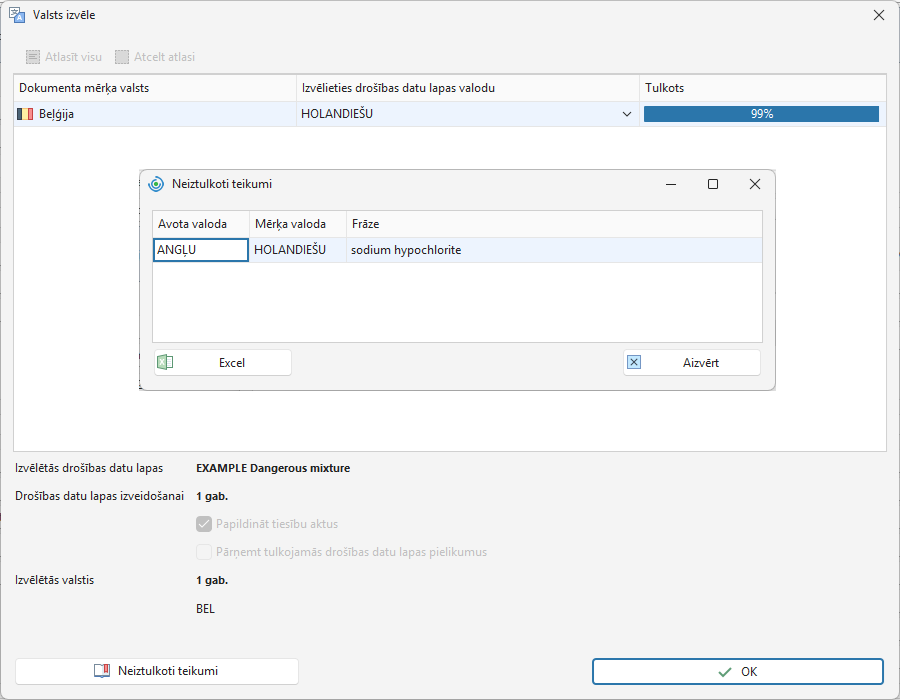Image resolution: width=900 pixels, height=700 pixels.
Task: Select the sodium hypochlorite phrase row
Action: point(457,250)
